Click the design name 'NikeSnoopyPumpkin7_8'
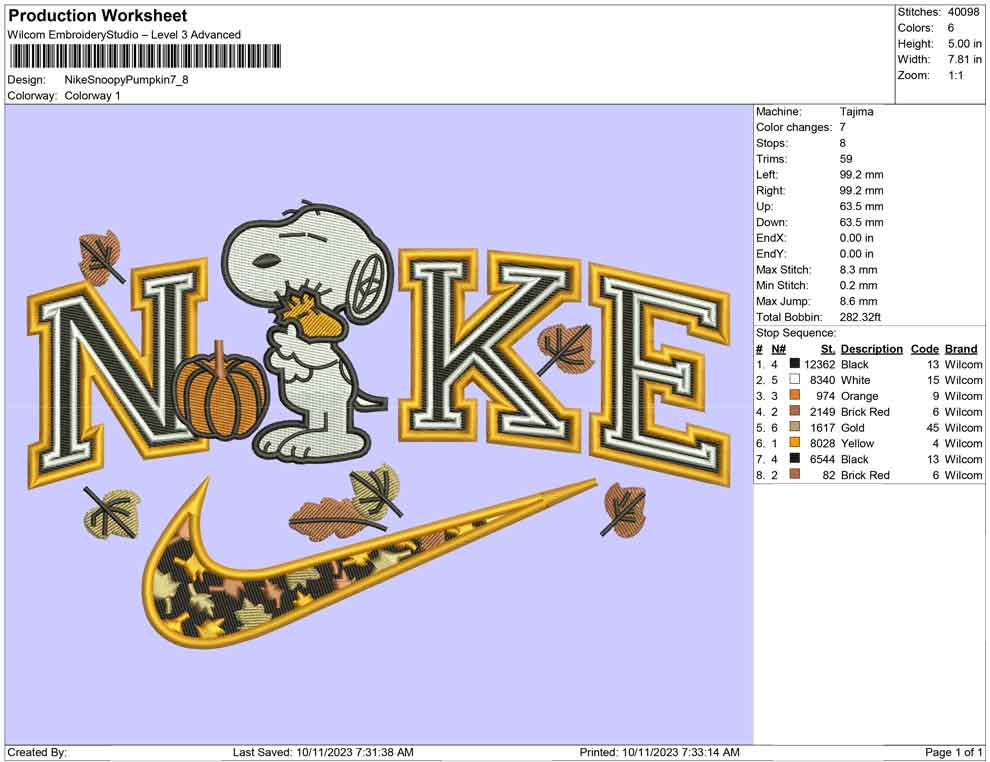 tap(126, 80)
